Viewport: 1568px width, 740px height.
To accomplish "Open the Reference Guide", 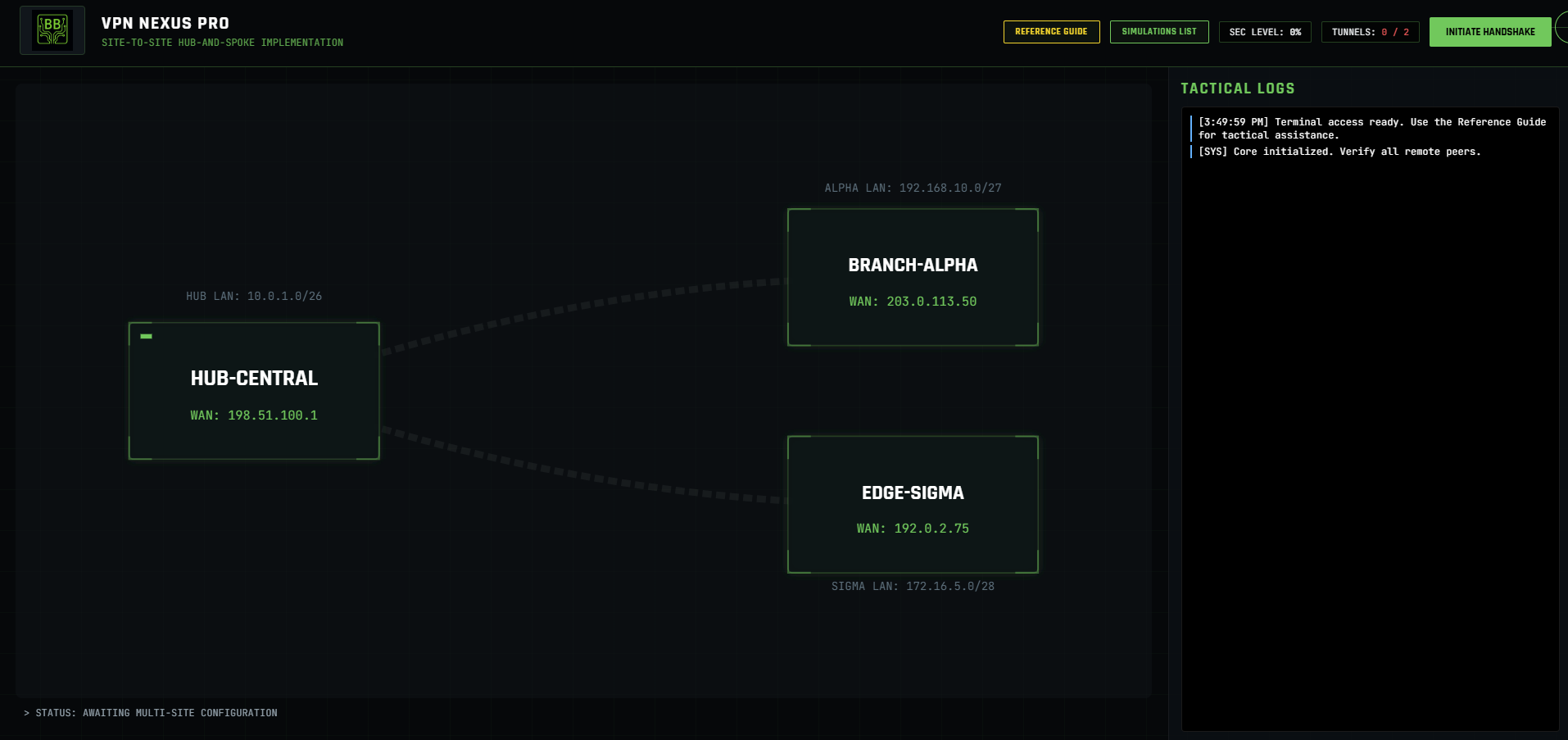I will point(1051,32).
